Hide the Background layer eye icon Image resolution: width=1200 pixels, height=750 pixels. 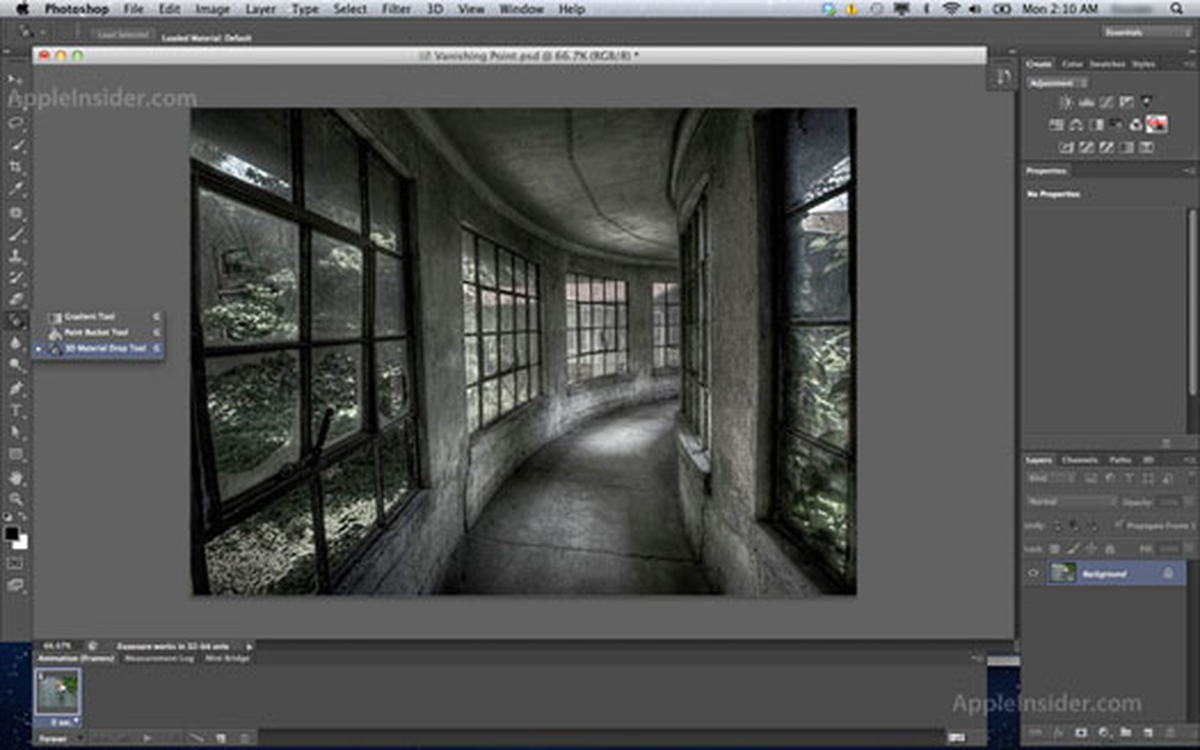click(x=1034, y=573)
